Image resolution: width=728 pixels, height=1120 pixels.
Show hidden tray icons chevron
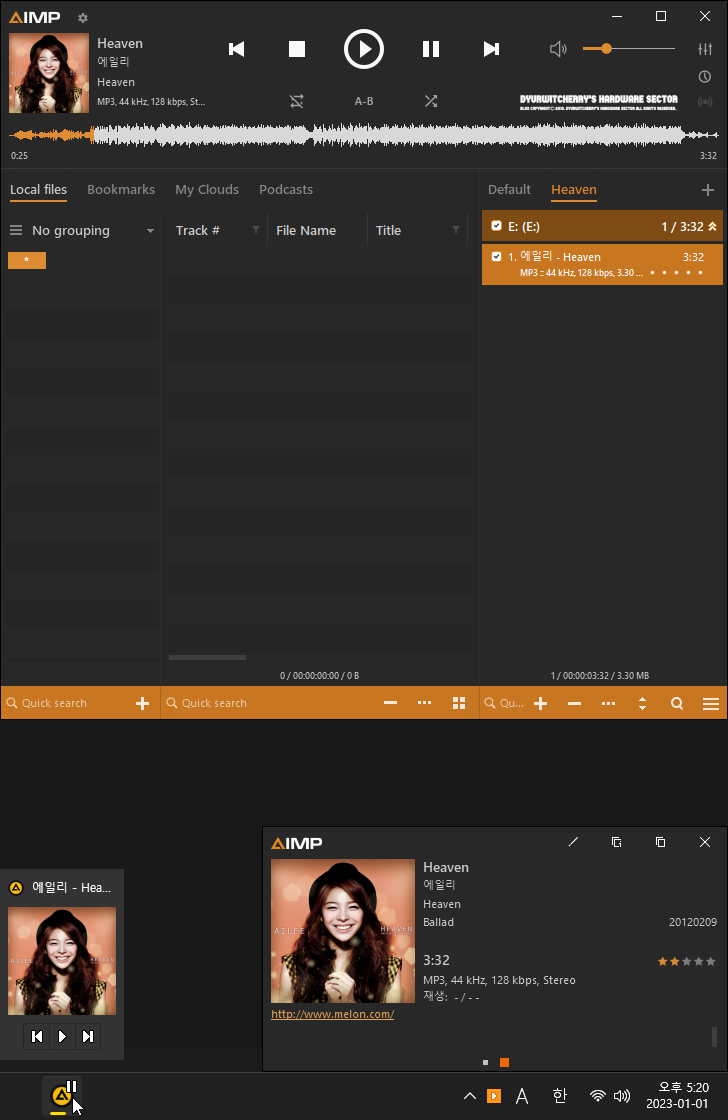pos(469,1096)
